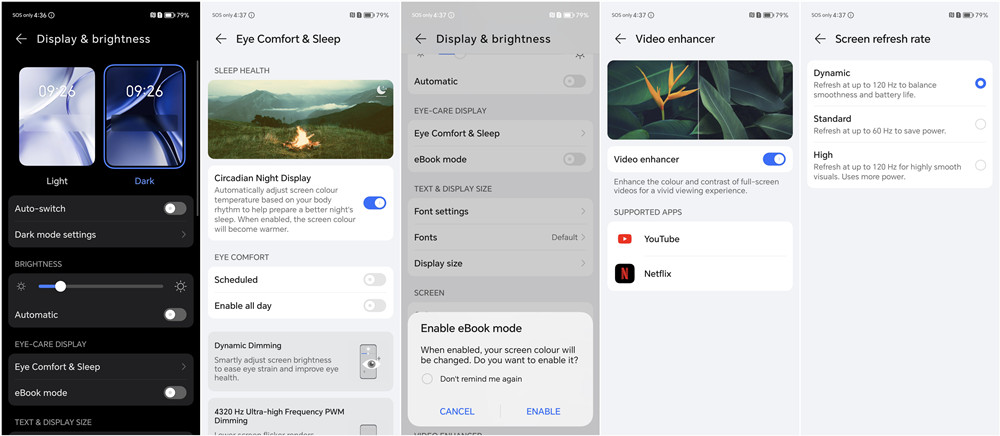Tap CANCEL in eBook mode dialog
Image resolution: width=1000 pixels, height=436 pixels.
pos(457,411)
